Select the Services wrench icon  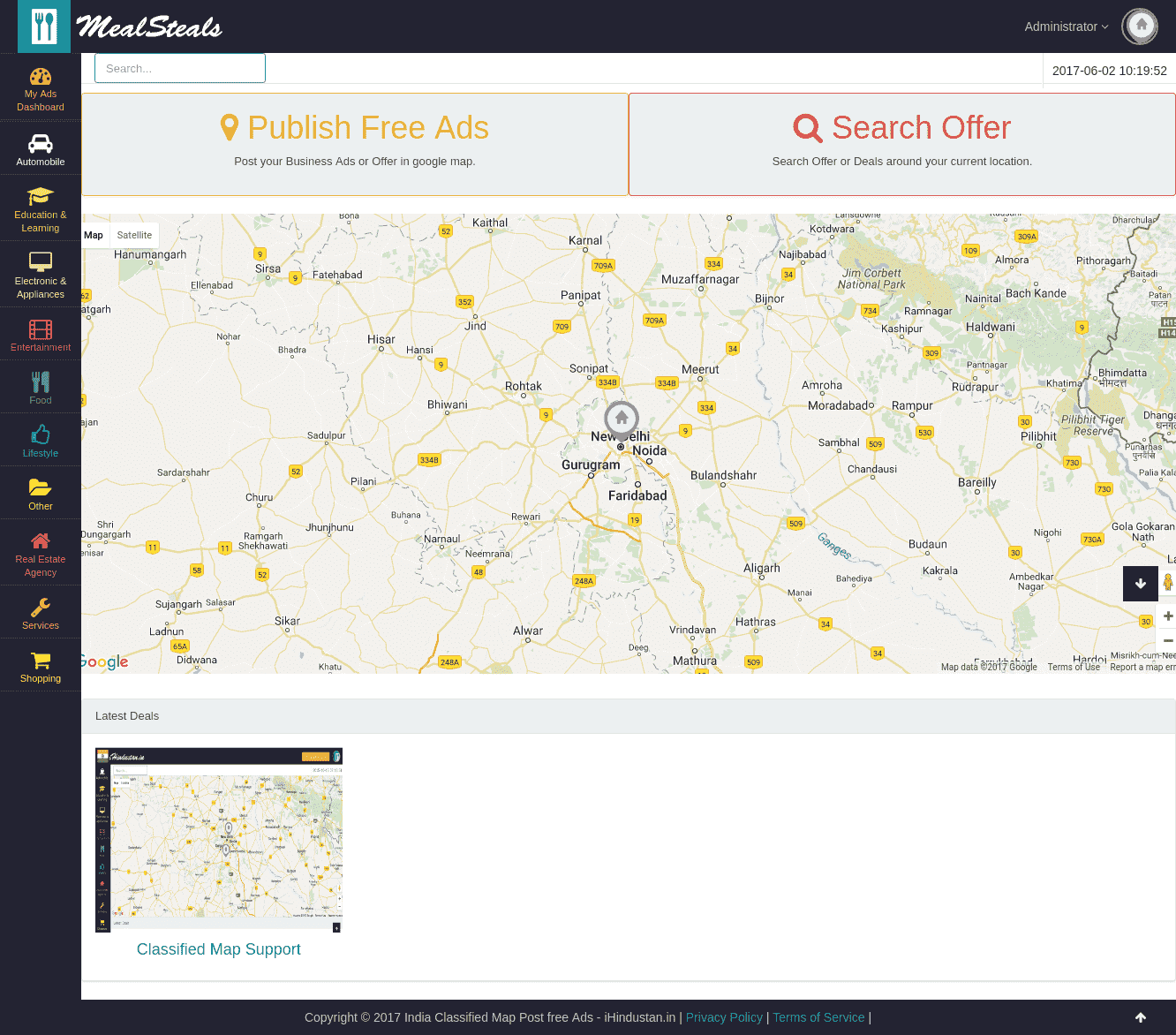click(x=41, y=608)
